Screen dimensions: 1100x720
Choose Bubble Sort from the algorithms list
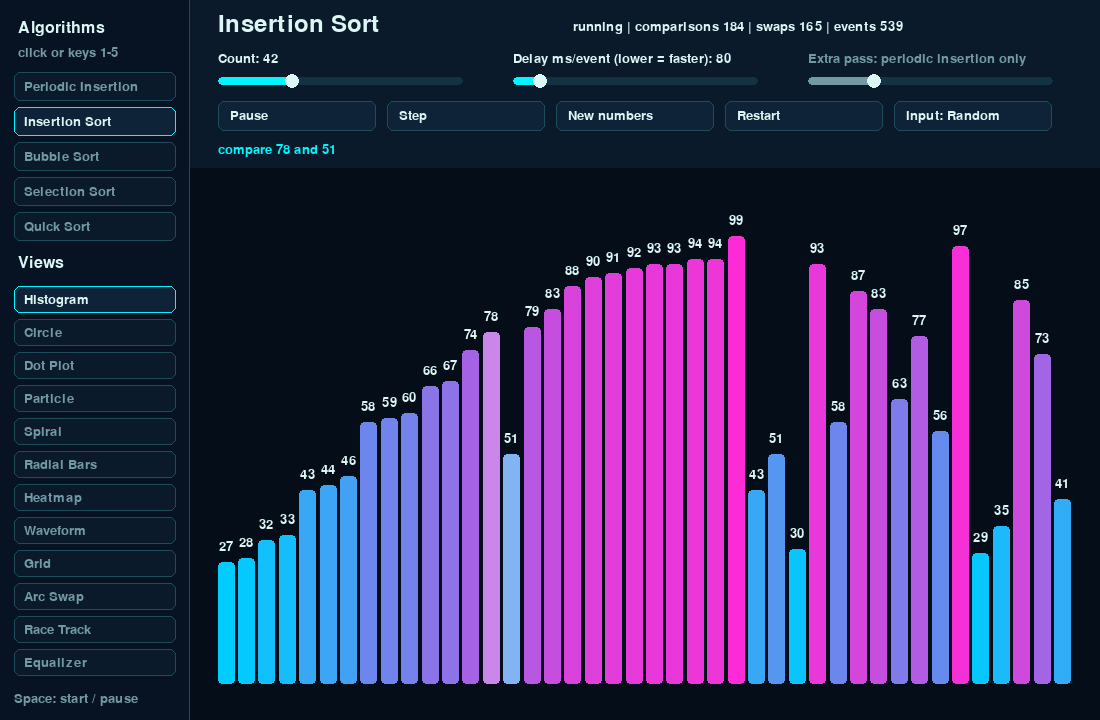(95, 156)
